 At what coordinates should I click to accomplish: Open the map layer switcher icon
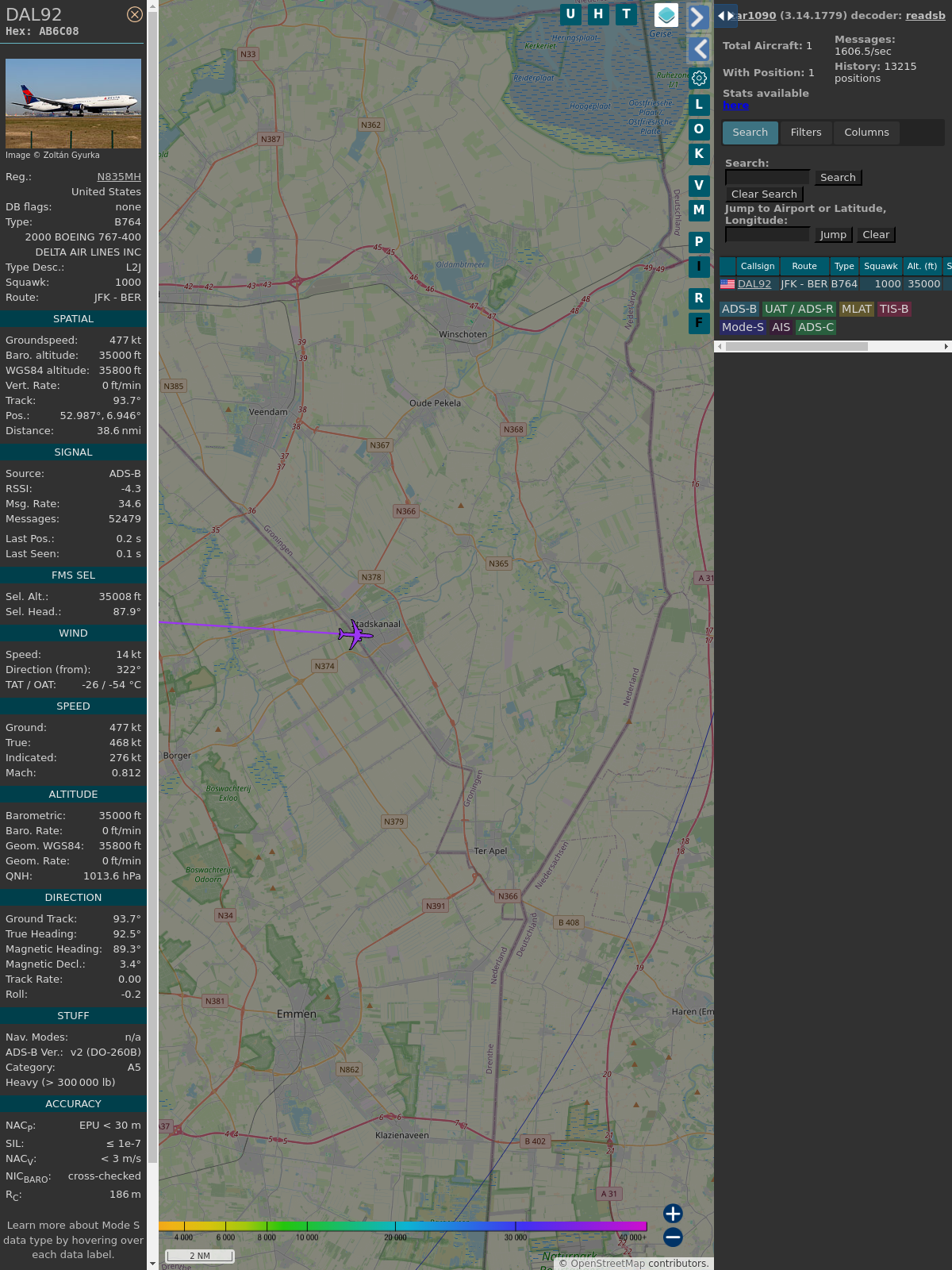666,15
